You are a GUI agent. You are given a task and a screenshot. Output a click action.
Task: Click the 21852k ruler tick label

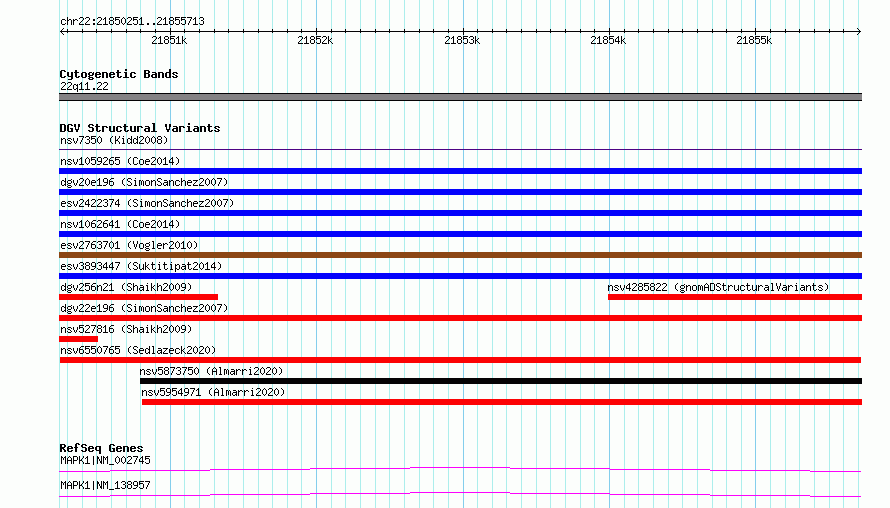tap(315, 40)
